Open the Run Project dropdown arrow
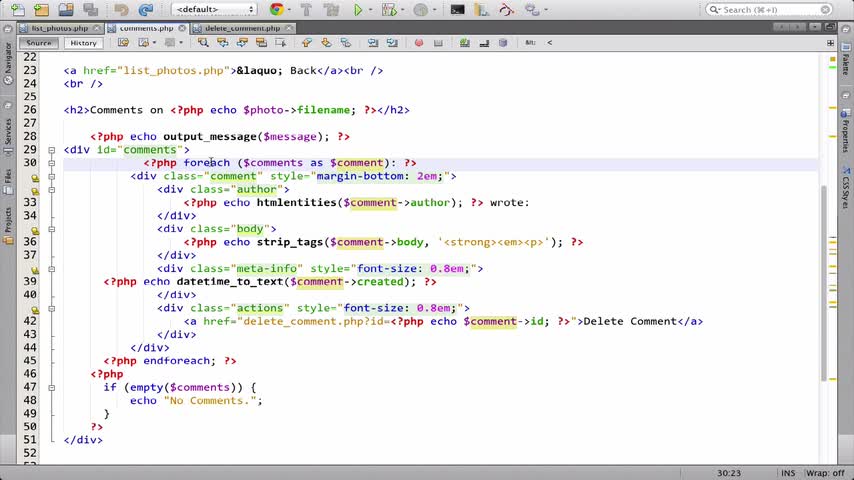 point(370,10)
